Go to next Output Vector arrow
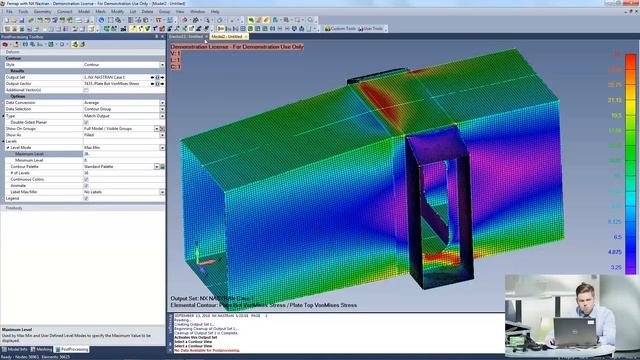 point(162,84)
